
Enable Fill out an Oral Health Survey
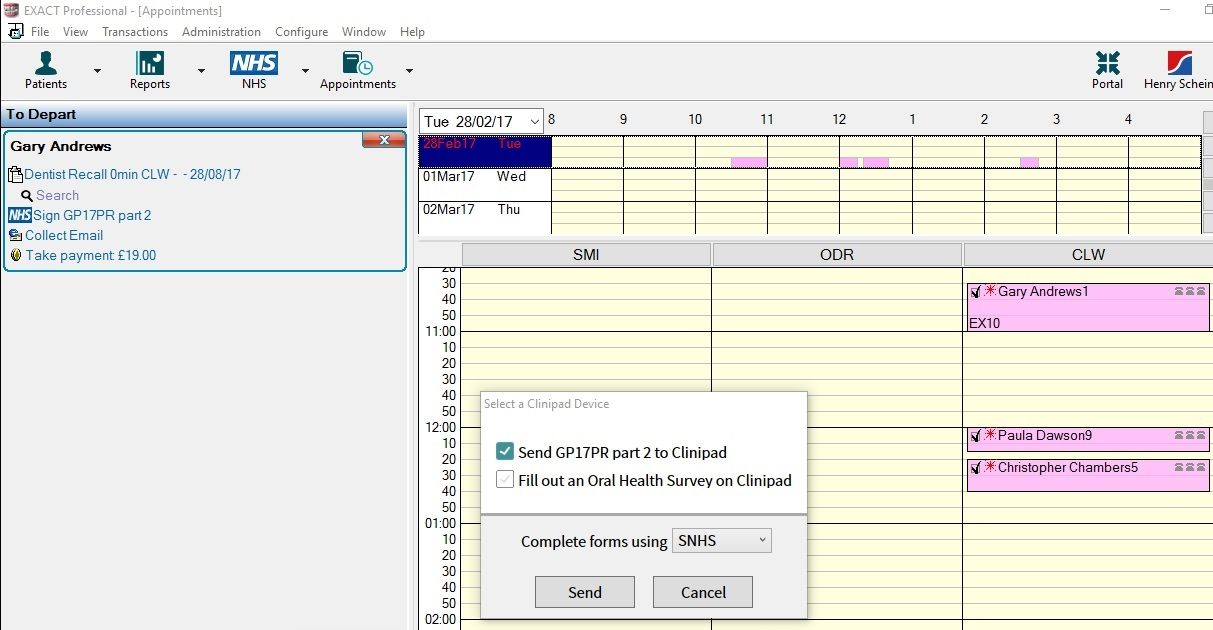pos(505,480)
